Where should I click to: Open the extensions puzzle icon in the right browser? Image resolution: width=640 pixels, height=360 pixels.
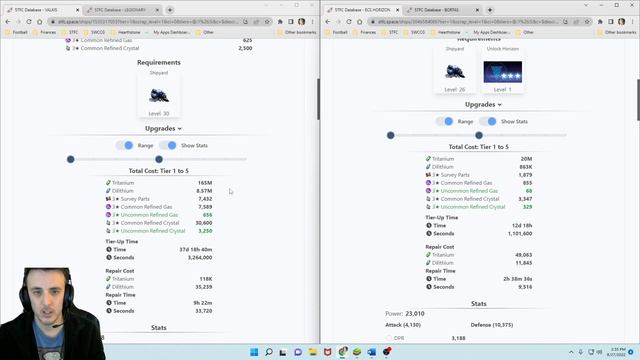coord(600,22)
